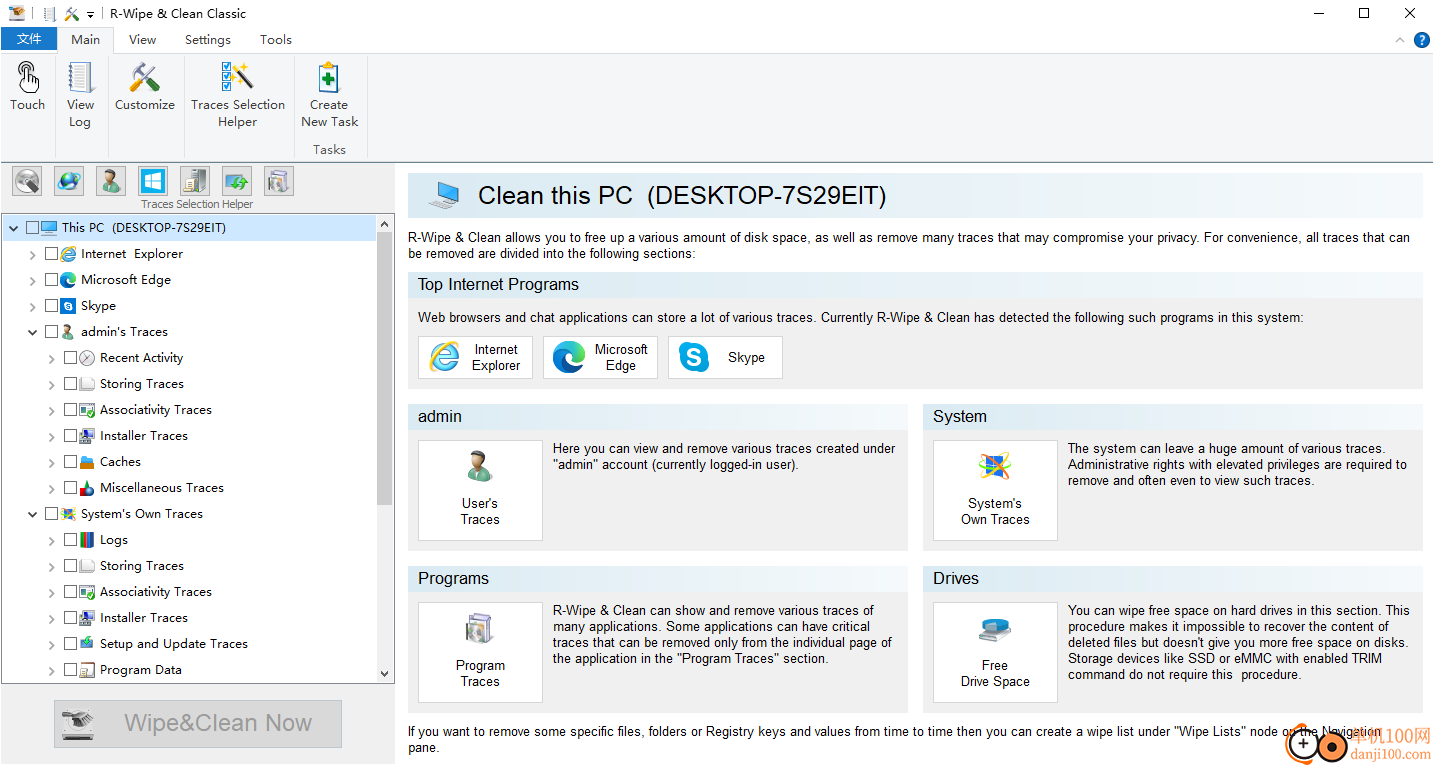Click the Touch ribbon icon
This screenshot has height=765, width=1434.
click(x=28, y=78)
